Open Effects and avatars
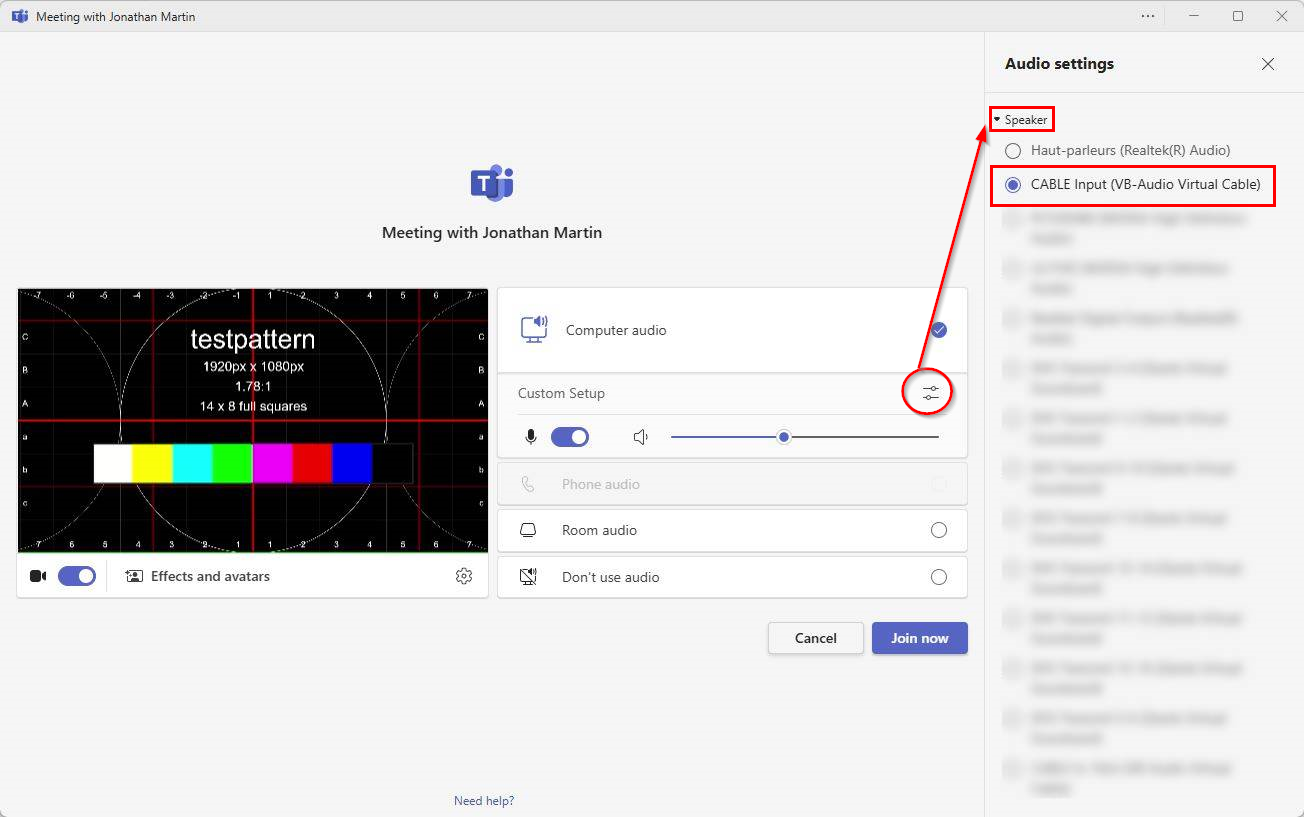This screenshot has height=817, width=1304. [197, 576]
